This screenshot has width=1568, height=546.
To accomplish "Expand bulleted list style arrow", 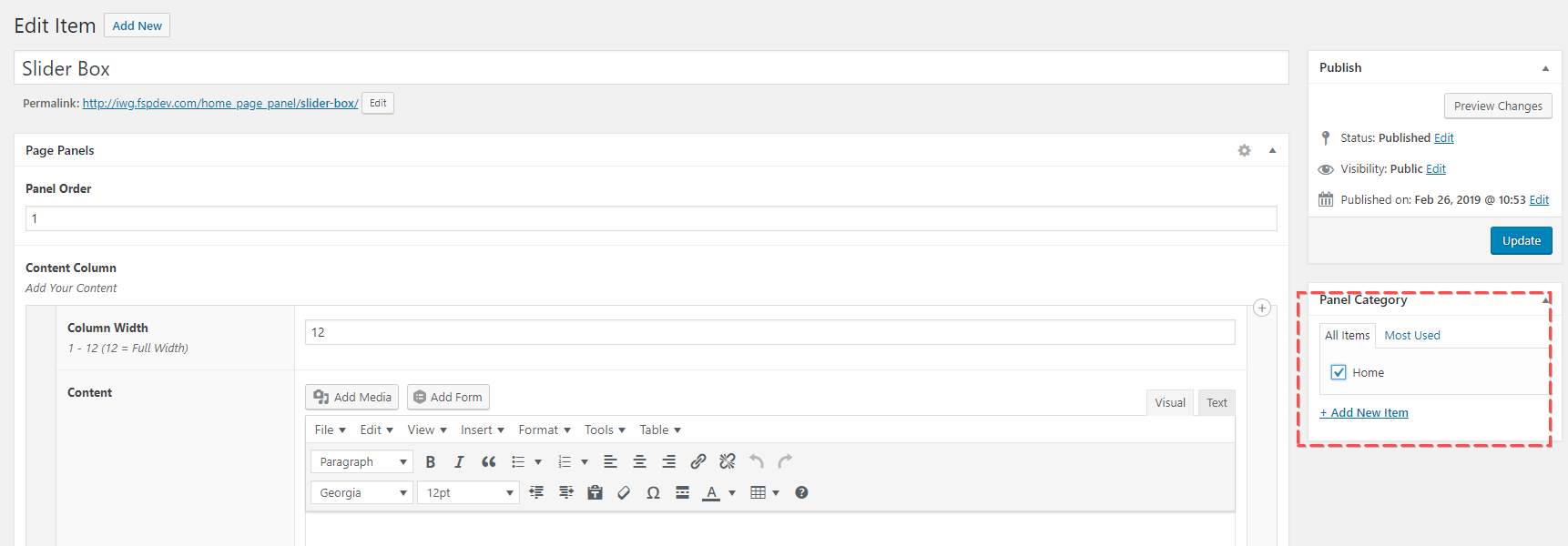I will pos(538,461).
